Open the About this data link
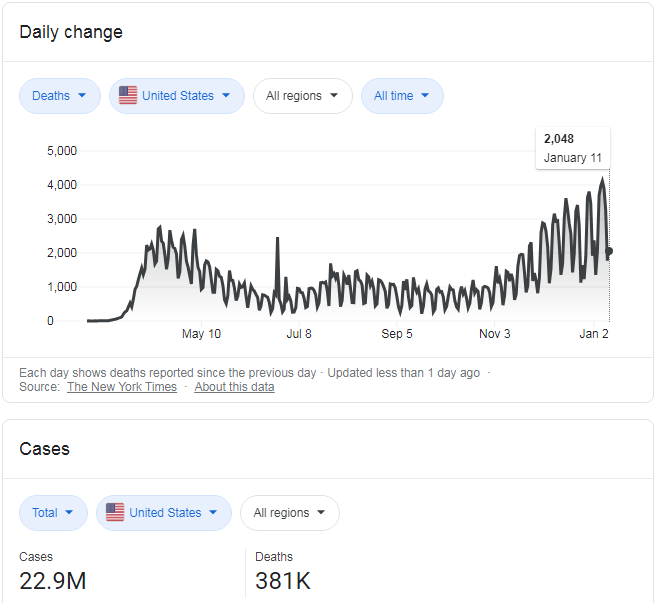Image resolution: width=656 pixels, height=603 pixels. 234,387
